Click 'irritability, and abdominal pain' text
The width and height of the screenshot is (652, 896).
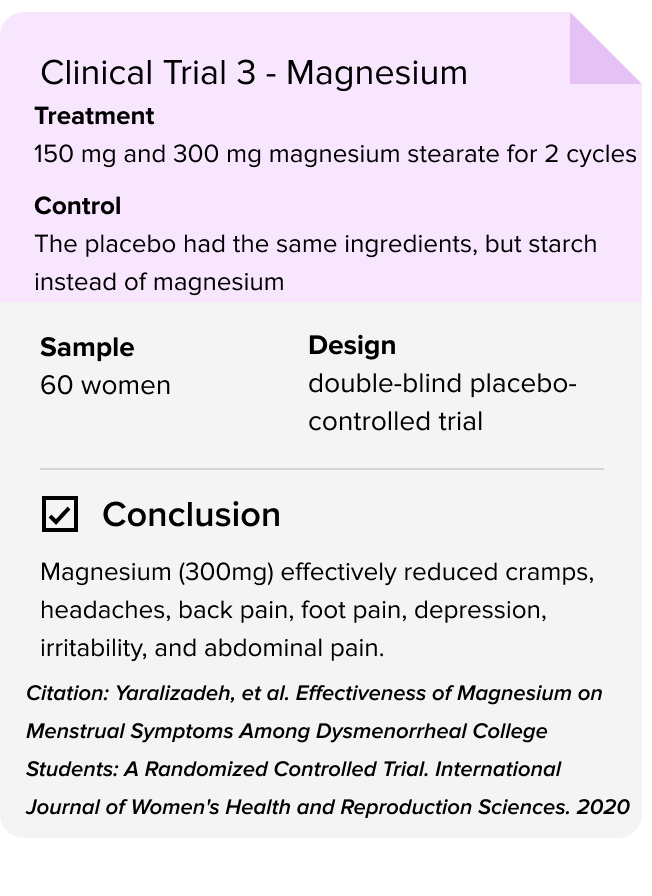(212, 648)
